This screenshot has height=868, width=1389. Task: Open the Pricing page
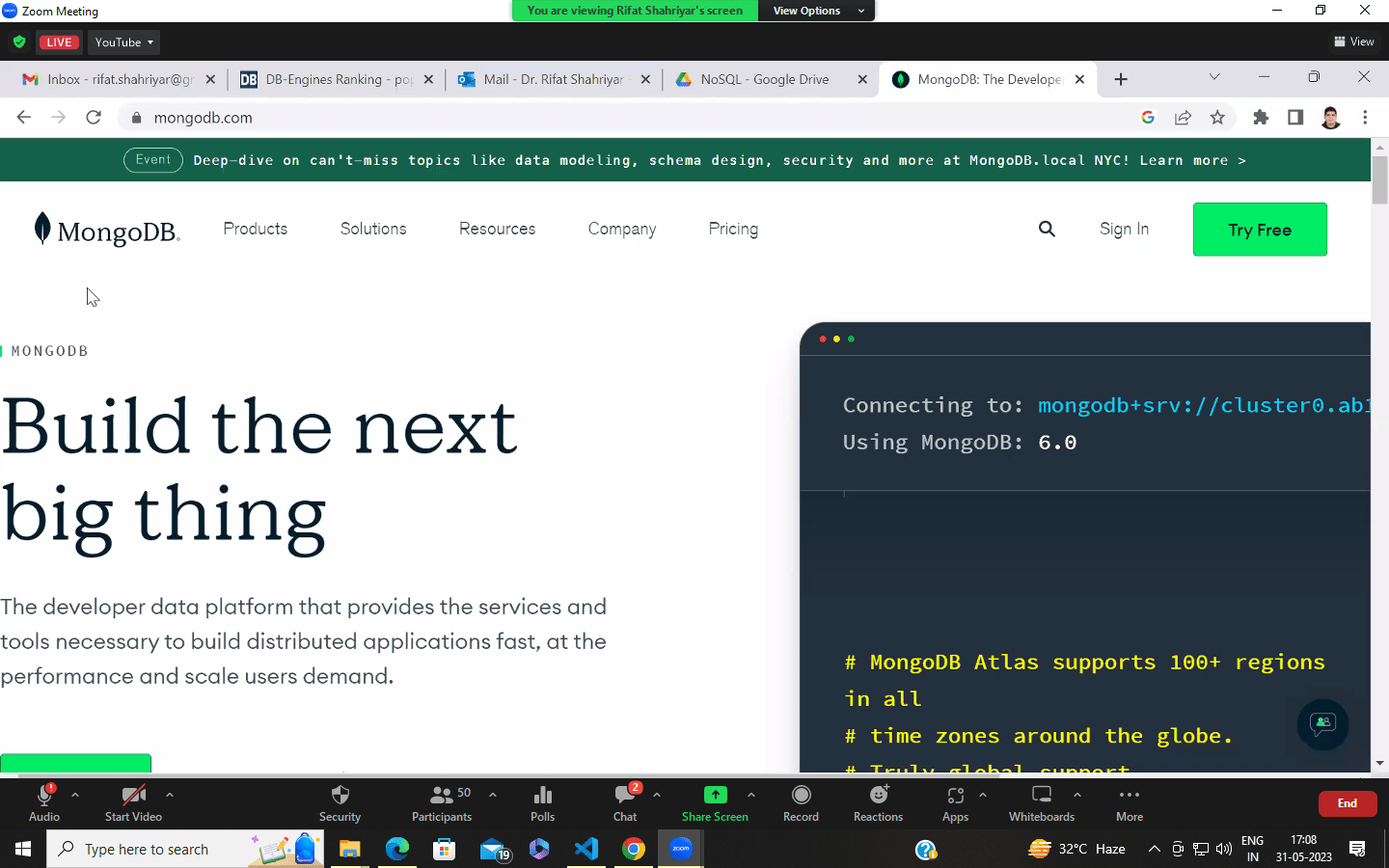(733, 229)
